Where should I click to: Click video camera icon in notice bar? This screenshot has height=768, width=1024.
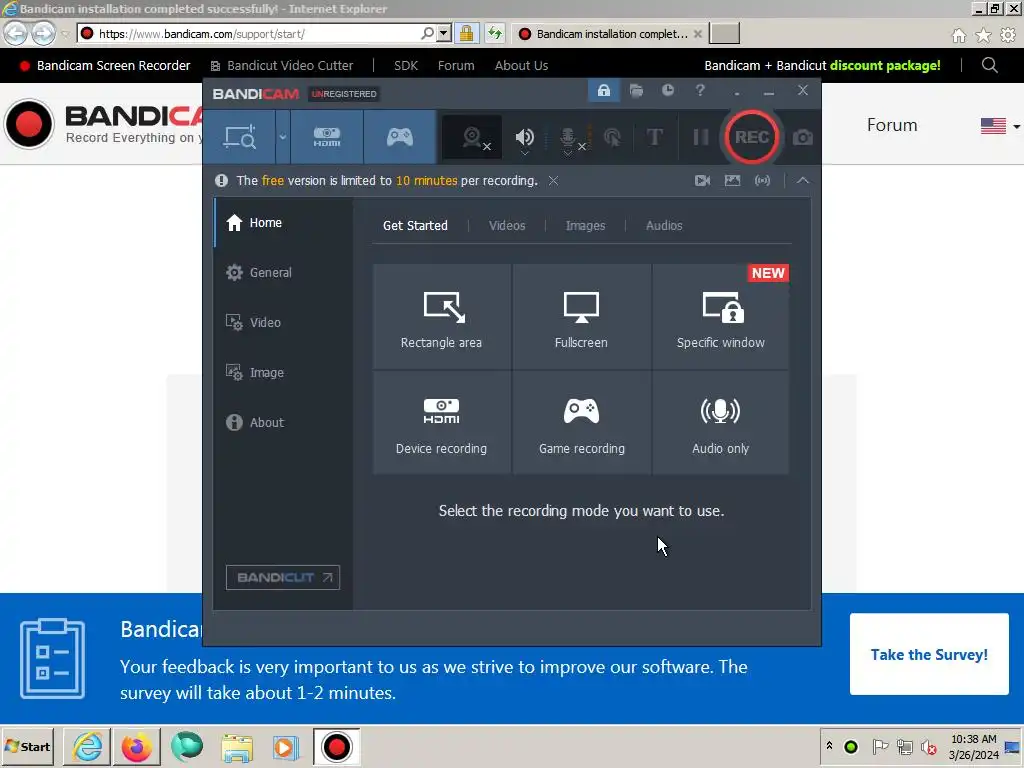pos(703,181)
